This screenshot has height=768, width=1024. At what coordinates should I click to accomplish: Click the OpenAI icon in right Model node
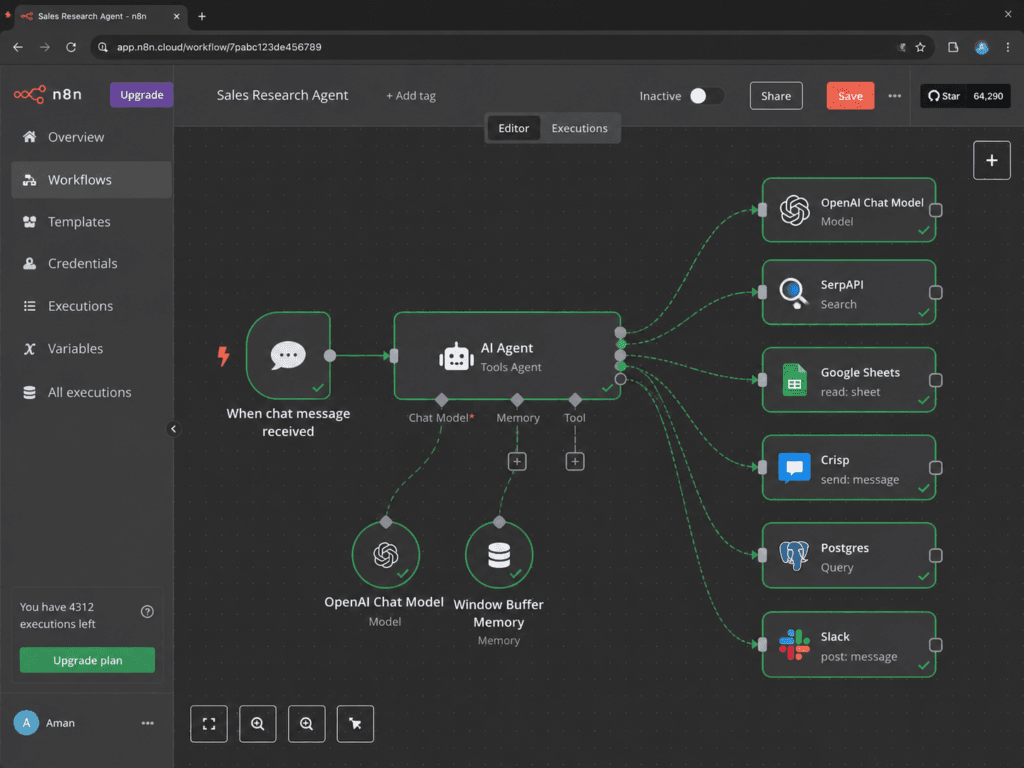[794, 211]
